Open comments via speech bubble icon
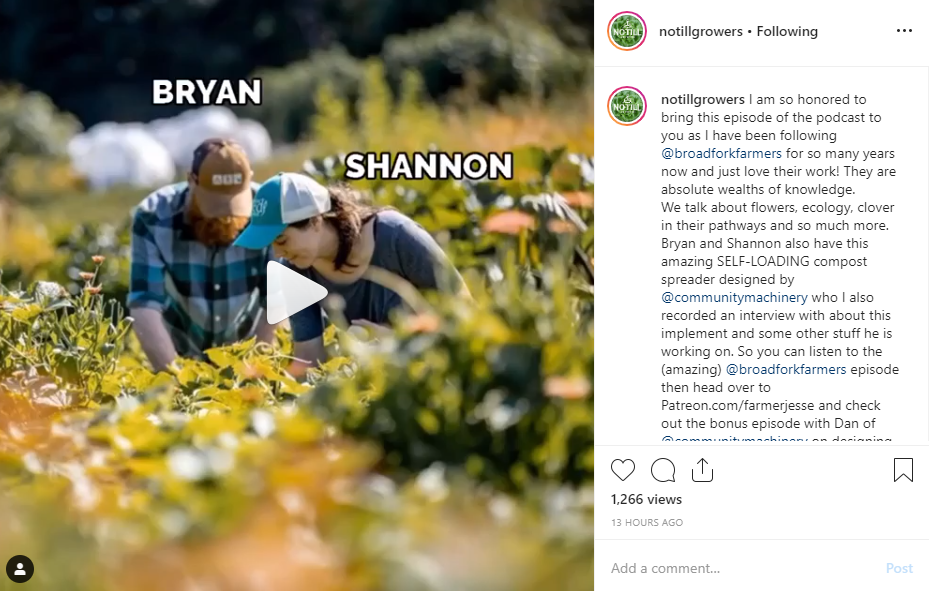 click(663, 470)
